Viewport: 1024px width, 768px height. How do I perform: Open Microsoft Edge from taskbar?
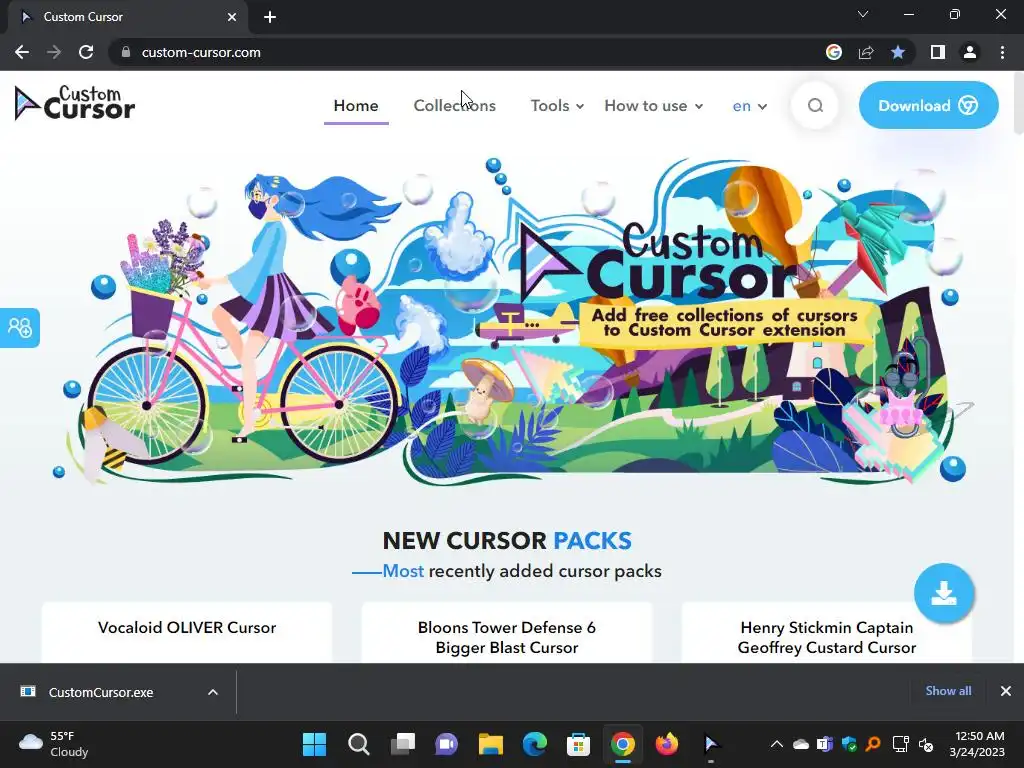click(x=535, y=744)
